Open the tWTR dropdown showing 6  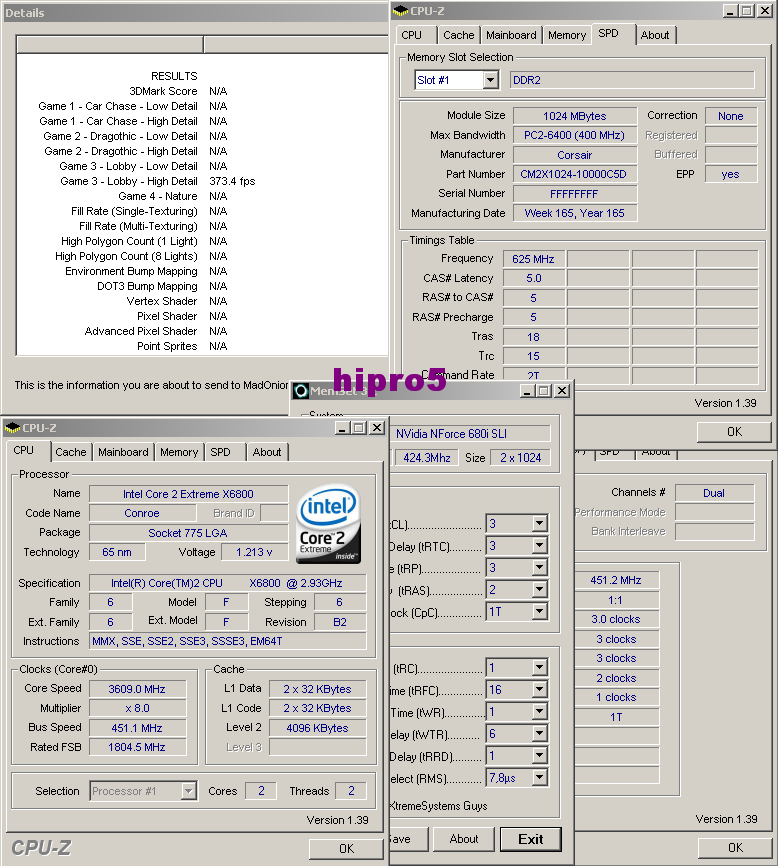click(x=539, y=733)
